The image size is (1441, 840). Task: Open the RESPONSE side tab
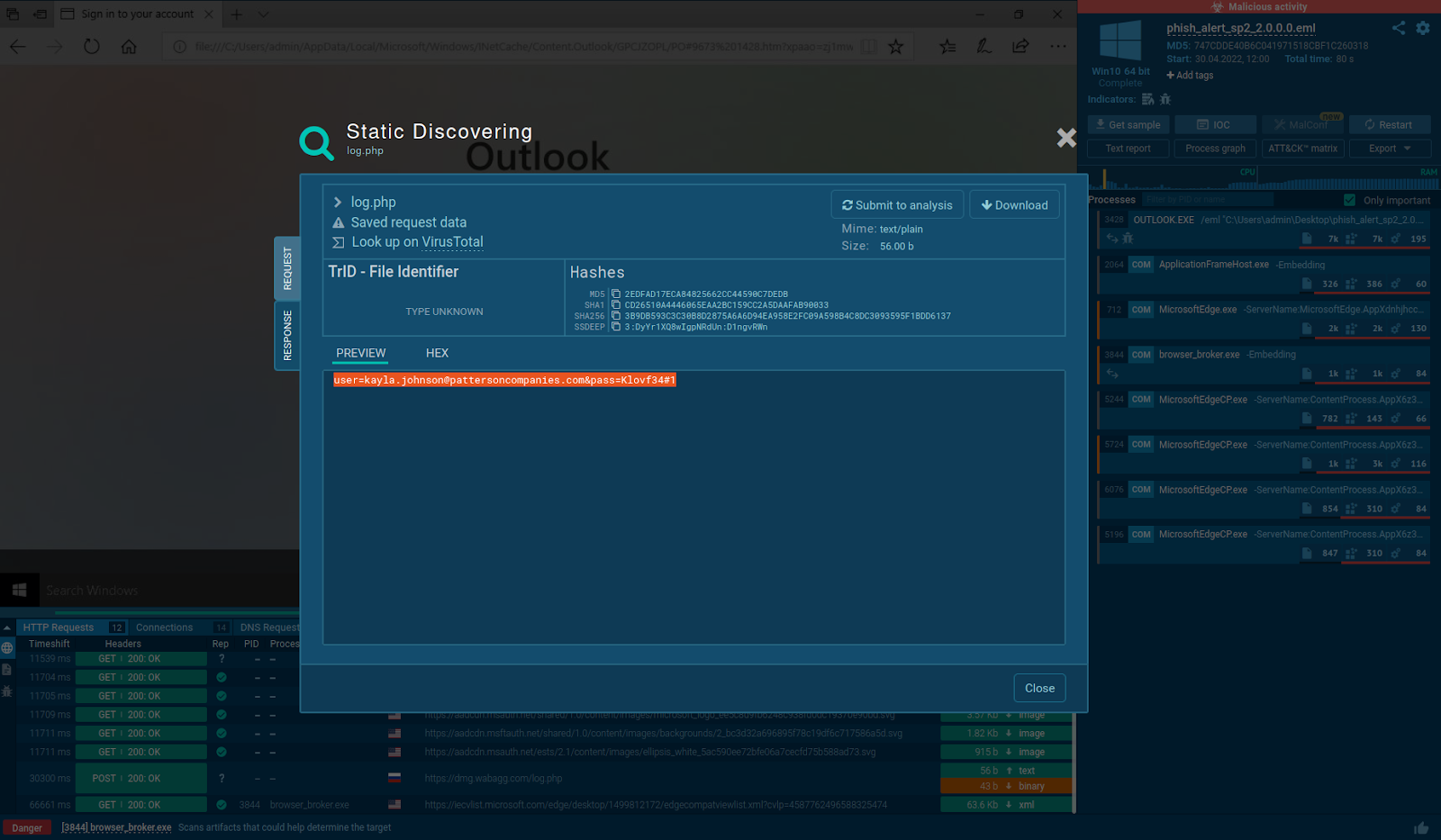coord(287,335)
